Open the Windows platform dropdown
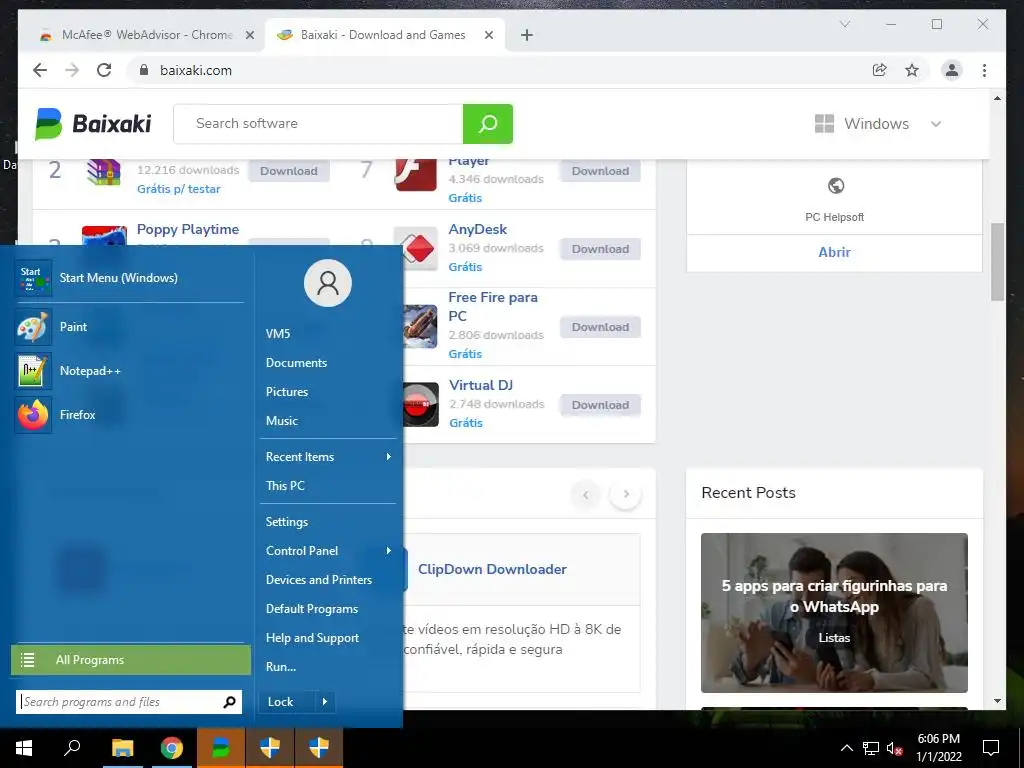This screenshot has height=768, width=1024. pos(878,123)
